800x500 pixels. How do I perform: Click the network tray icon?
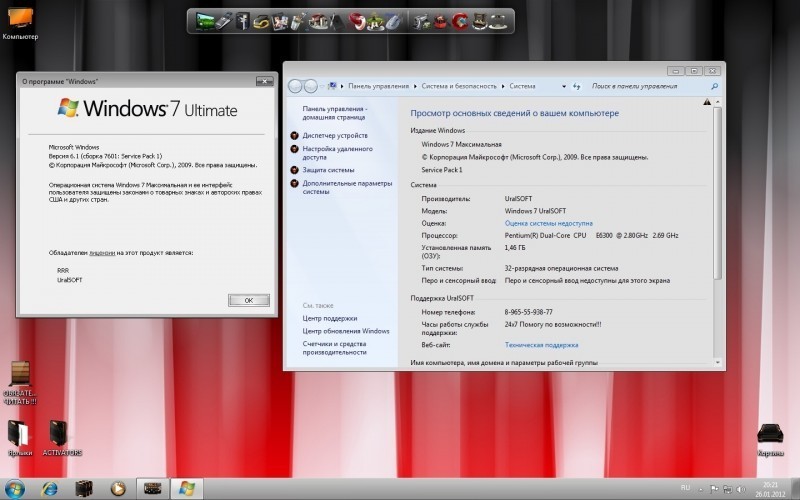click(x=728, y=489)
